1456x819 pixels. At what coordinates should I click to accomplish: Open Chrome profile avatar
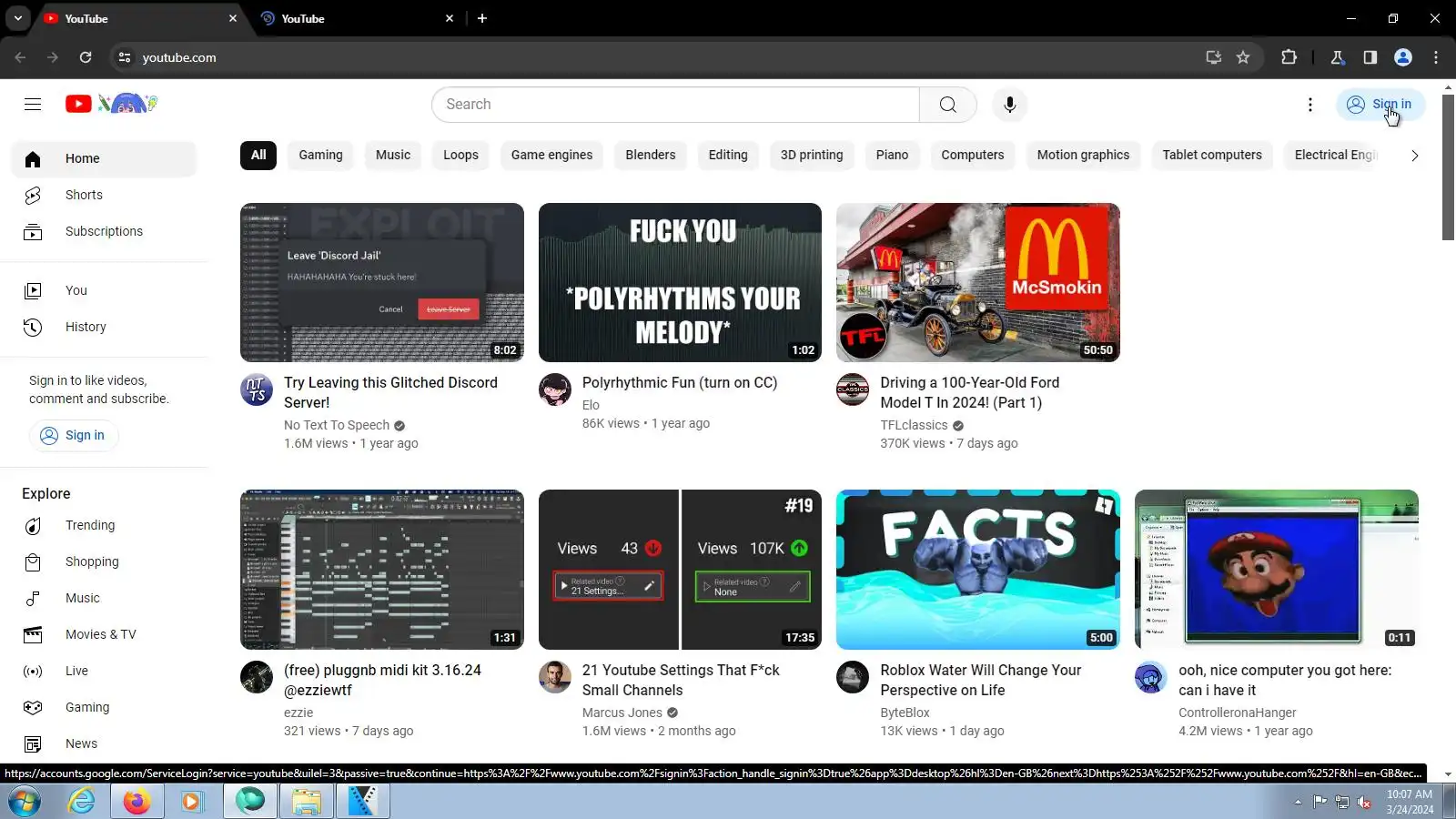[1403, 57]
